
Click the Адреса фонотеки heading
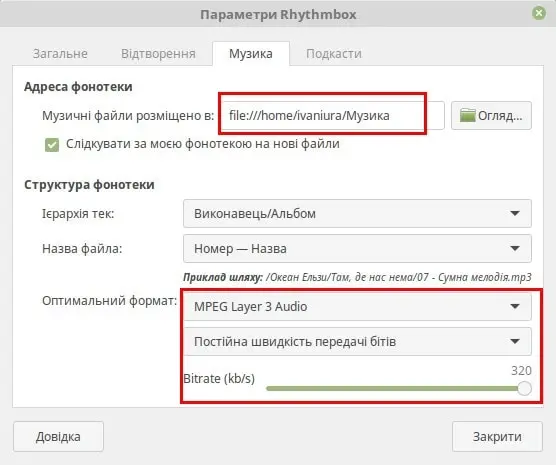pyautogui.click(x=78, y=87)
